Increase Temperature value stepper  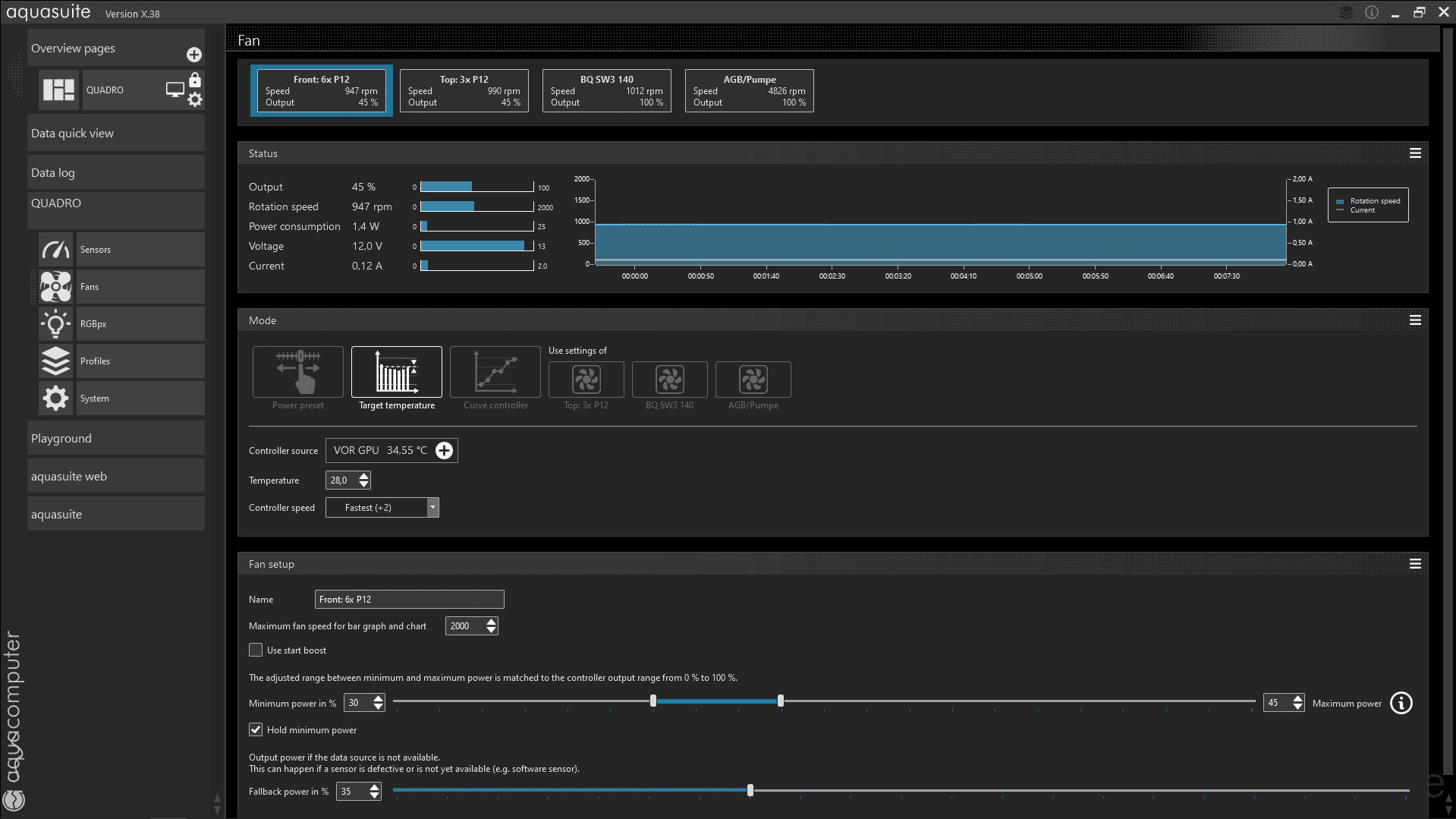click(364, 476)
